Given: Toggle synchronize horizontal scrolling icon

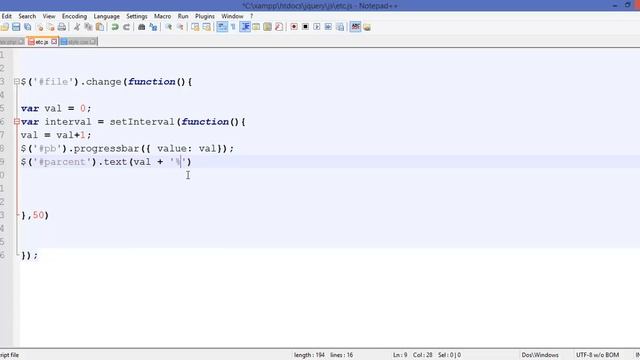Looking at the screenshot, I should (x=207, y=27).
